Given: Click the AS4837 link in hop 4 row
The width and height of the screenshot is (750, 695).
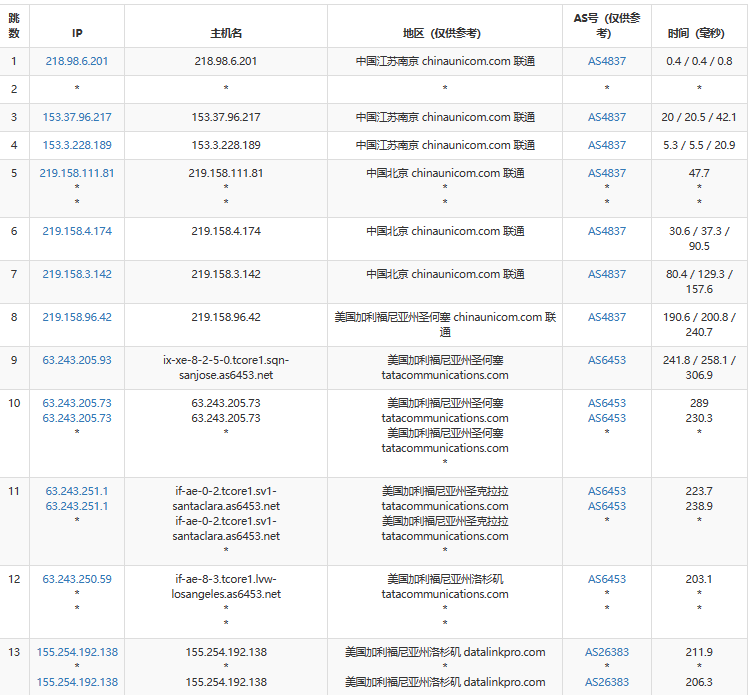Looking at the screenshot, I should (x=607, y=145).
